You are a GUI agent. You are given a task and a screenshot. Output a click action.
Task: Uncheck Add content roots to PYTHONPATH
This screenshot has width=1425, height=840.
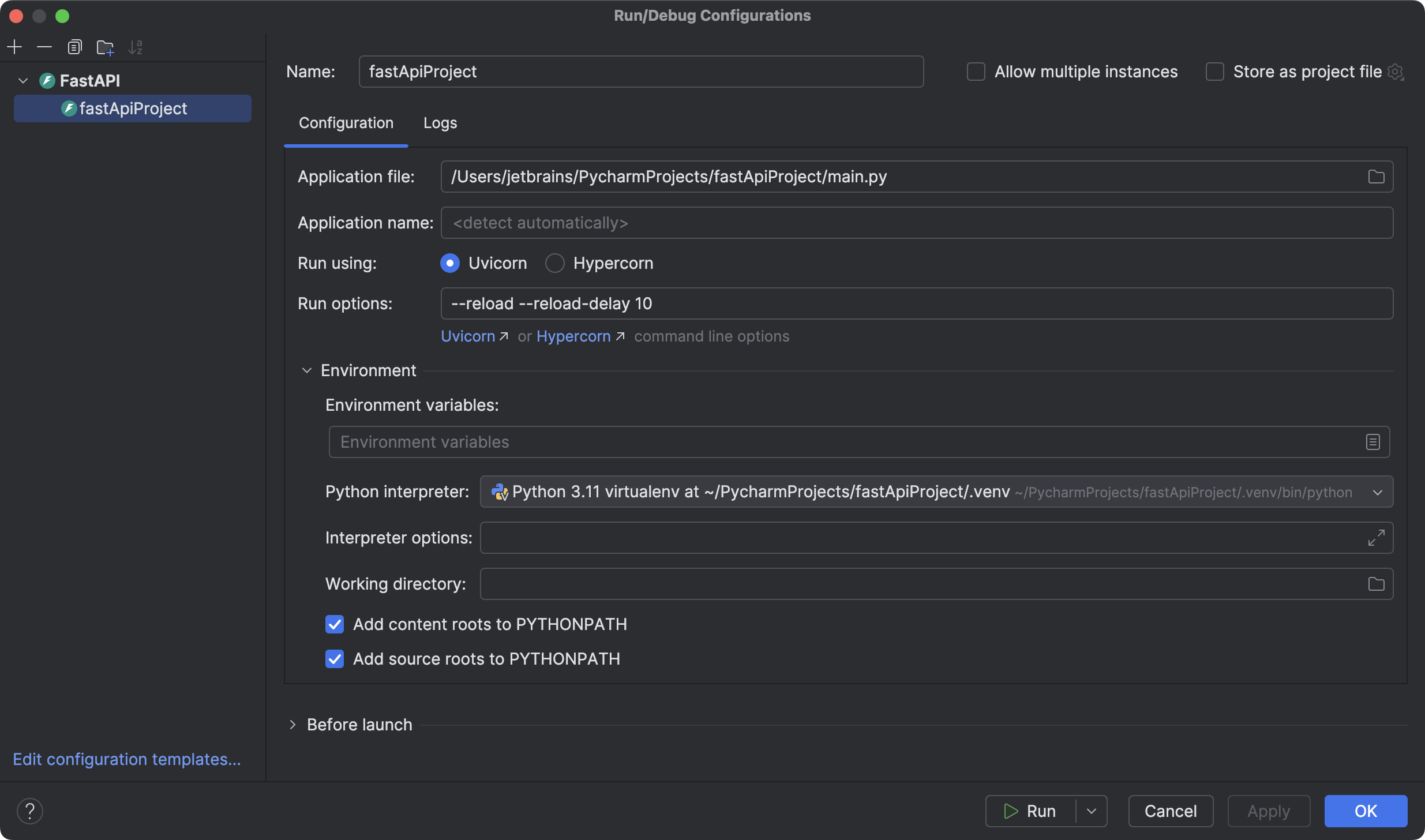[335, 624]
